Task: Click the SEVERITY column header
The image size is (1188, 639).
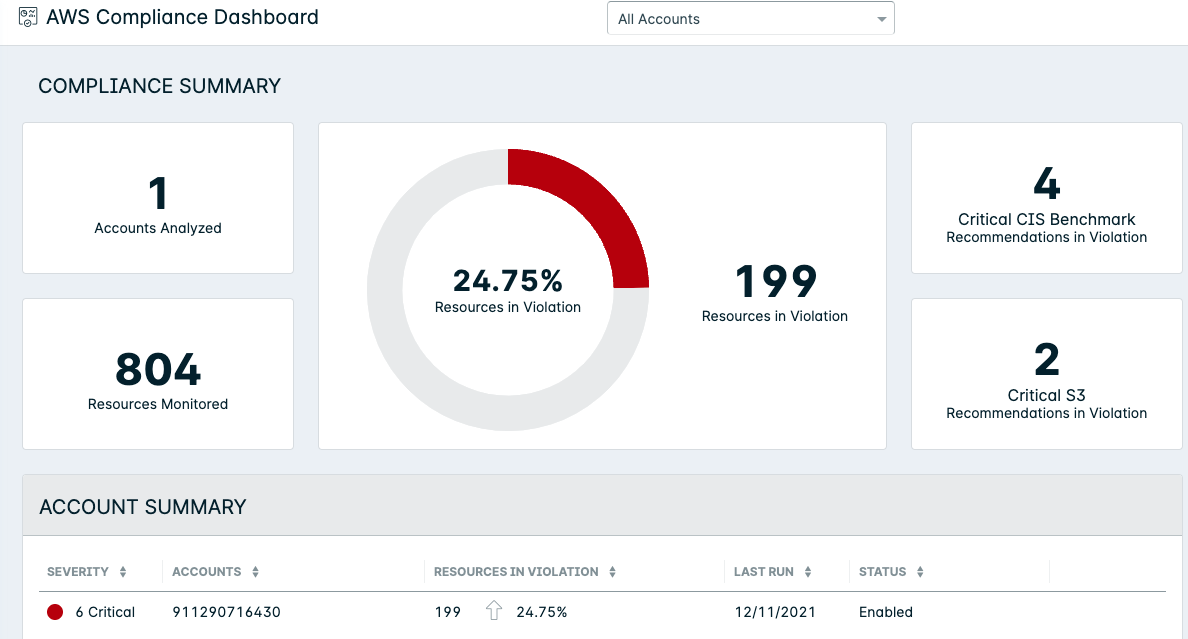Action: [x=77, y=572]
